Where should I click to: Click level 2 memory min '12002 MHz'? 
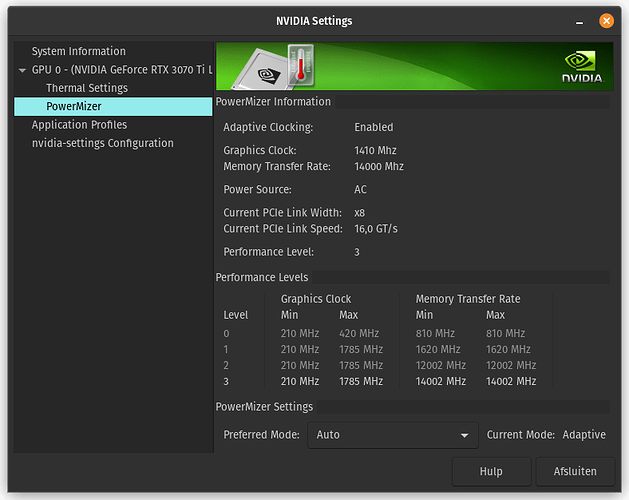pyautogui.click(x=441, y=366)
